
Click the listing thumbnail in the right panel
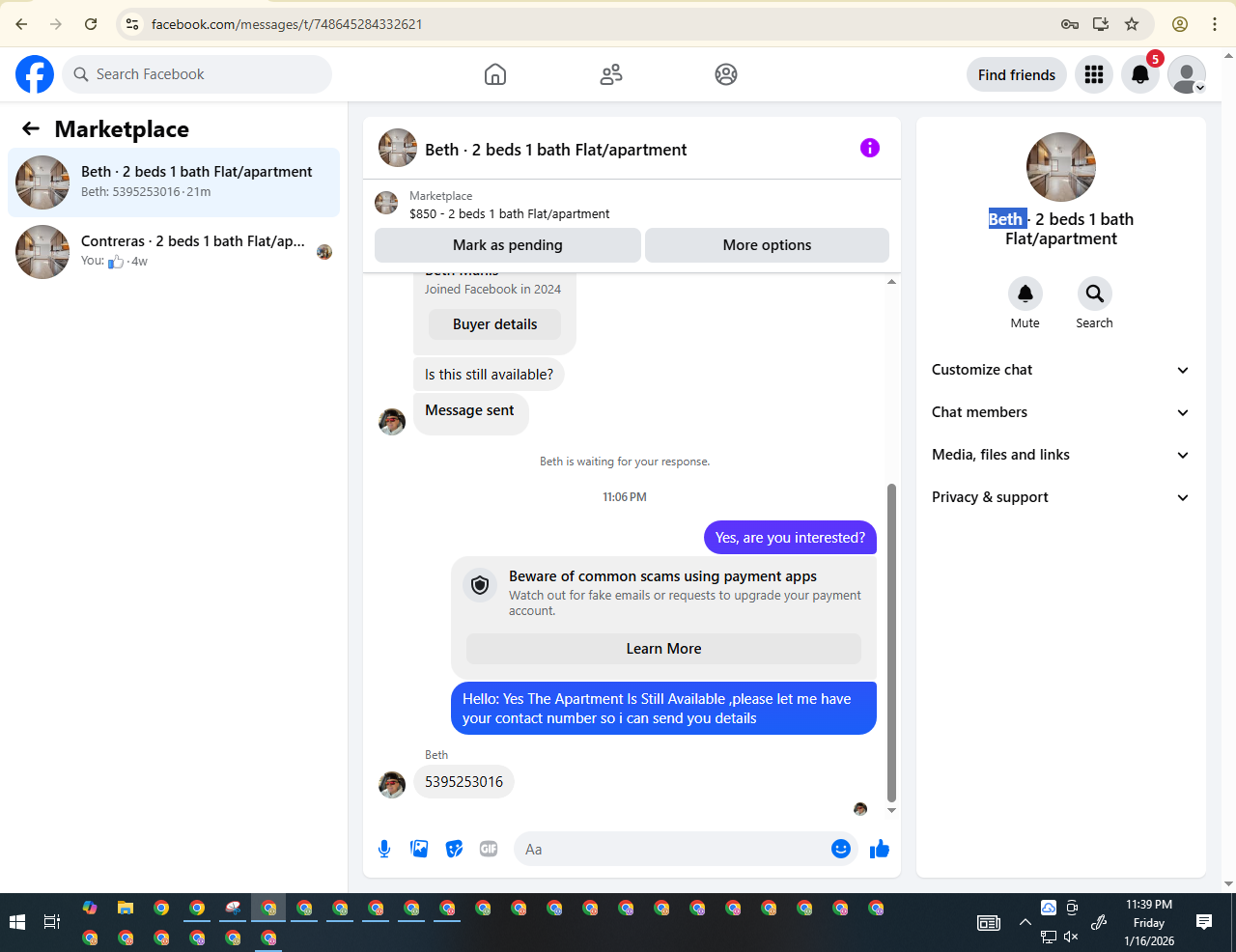pyautogui.click(x=1061, y=167)
